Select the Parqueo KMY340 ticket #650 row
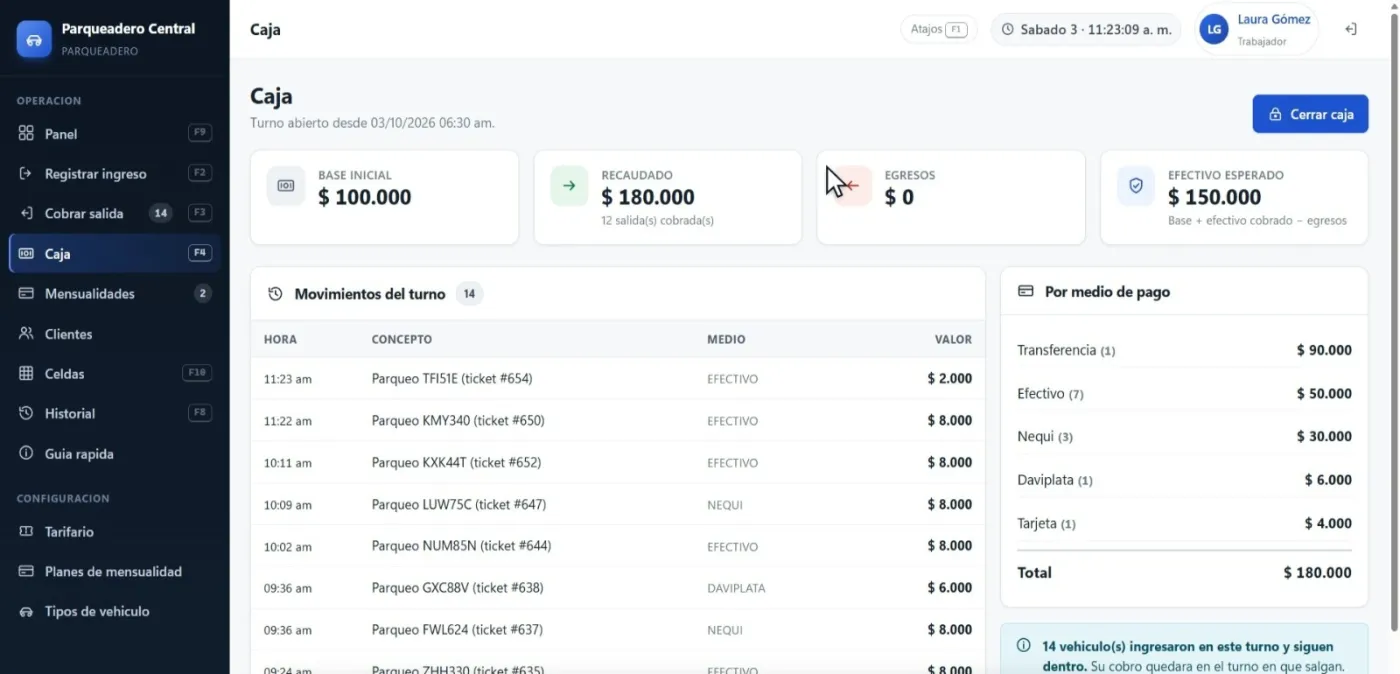Viewport: 1400px width, 674px height. [x=618, y=421]
